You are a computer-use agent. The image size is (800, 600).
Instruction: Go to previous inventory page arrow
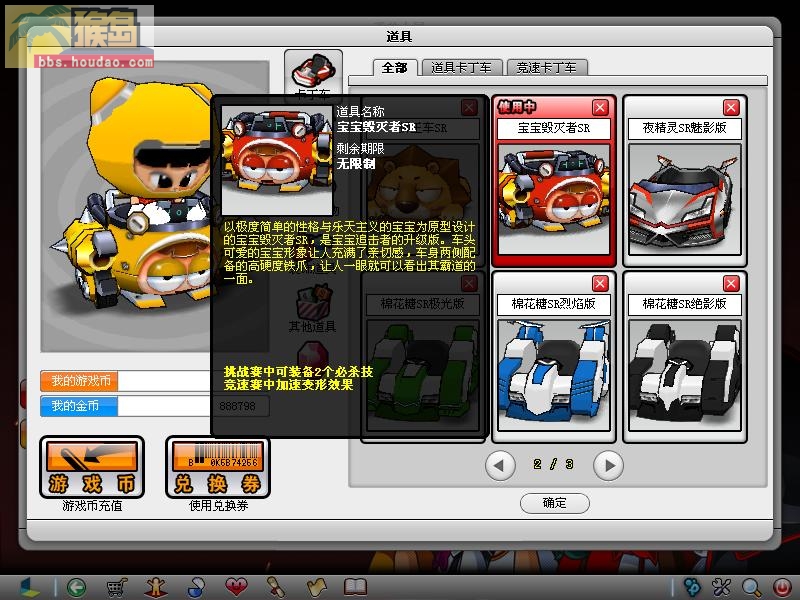[x=499, y=465]
